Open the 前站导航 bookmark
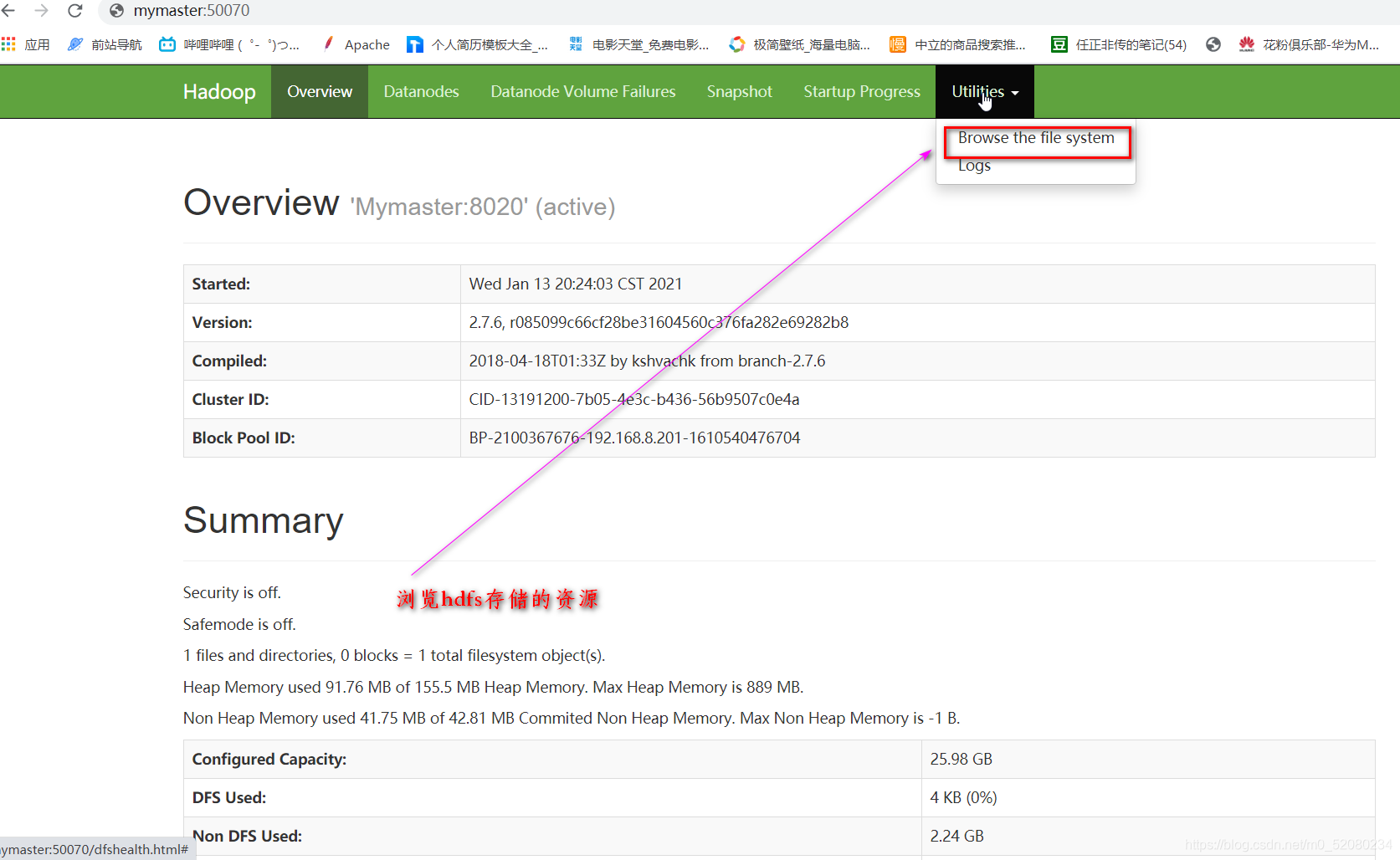 [105, 44]
